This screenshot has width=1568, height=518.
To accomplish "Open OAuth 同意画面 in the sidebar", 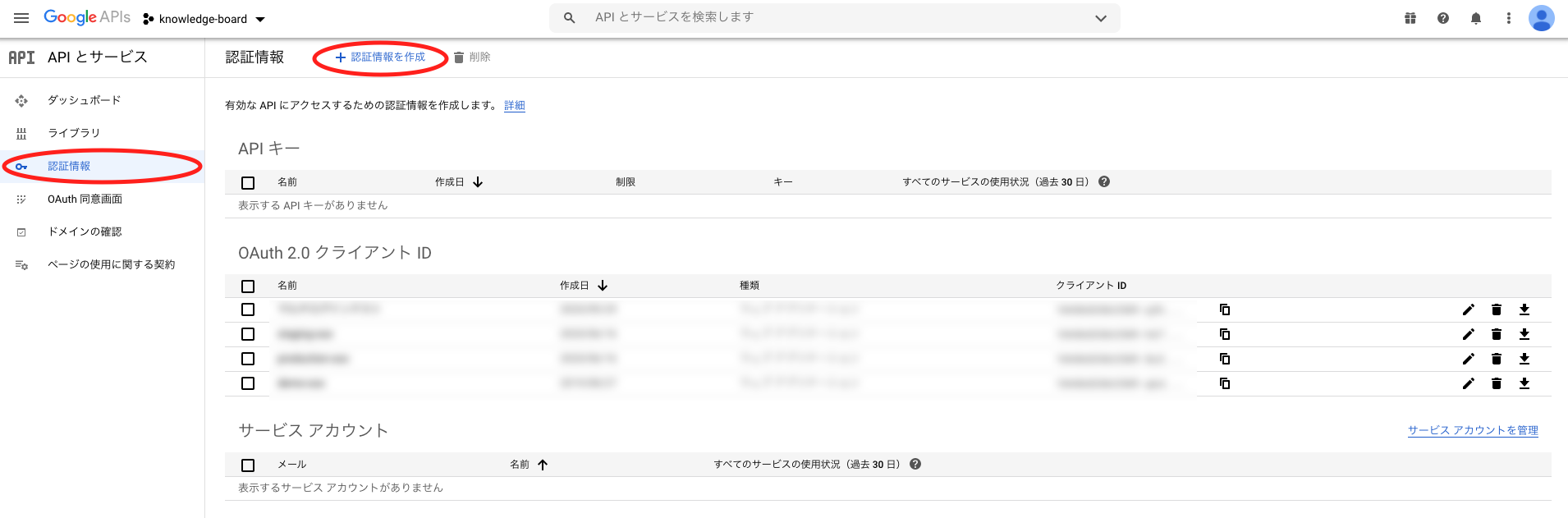I will [x=85, y=199].
